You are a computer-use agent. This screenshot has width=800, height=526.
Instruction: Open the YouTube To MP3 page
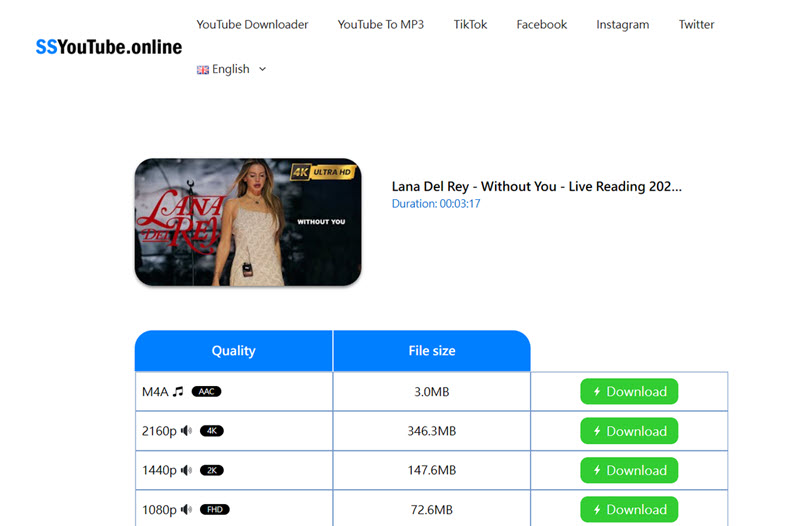(380, 24)
